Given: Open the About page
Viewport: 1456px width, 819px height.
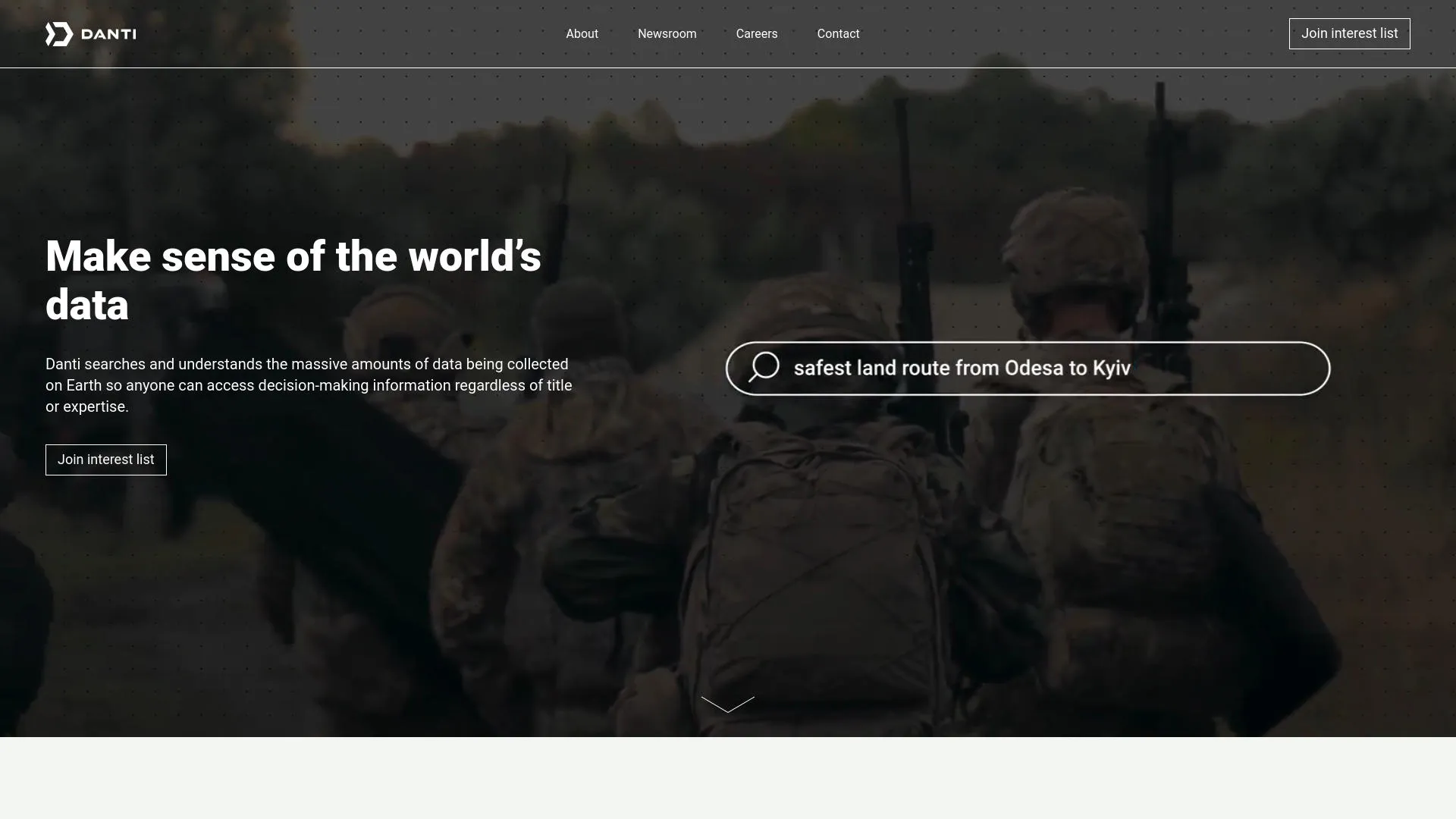Looking at the screenshot, I should pyautogui.click(x=582, y=34).
